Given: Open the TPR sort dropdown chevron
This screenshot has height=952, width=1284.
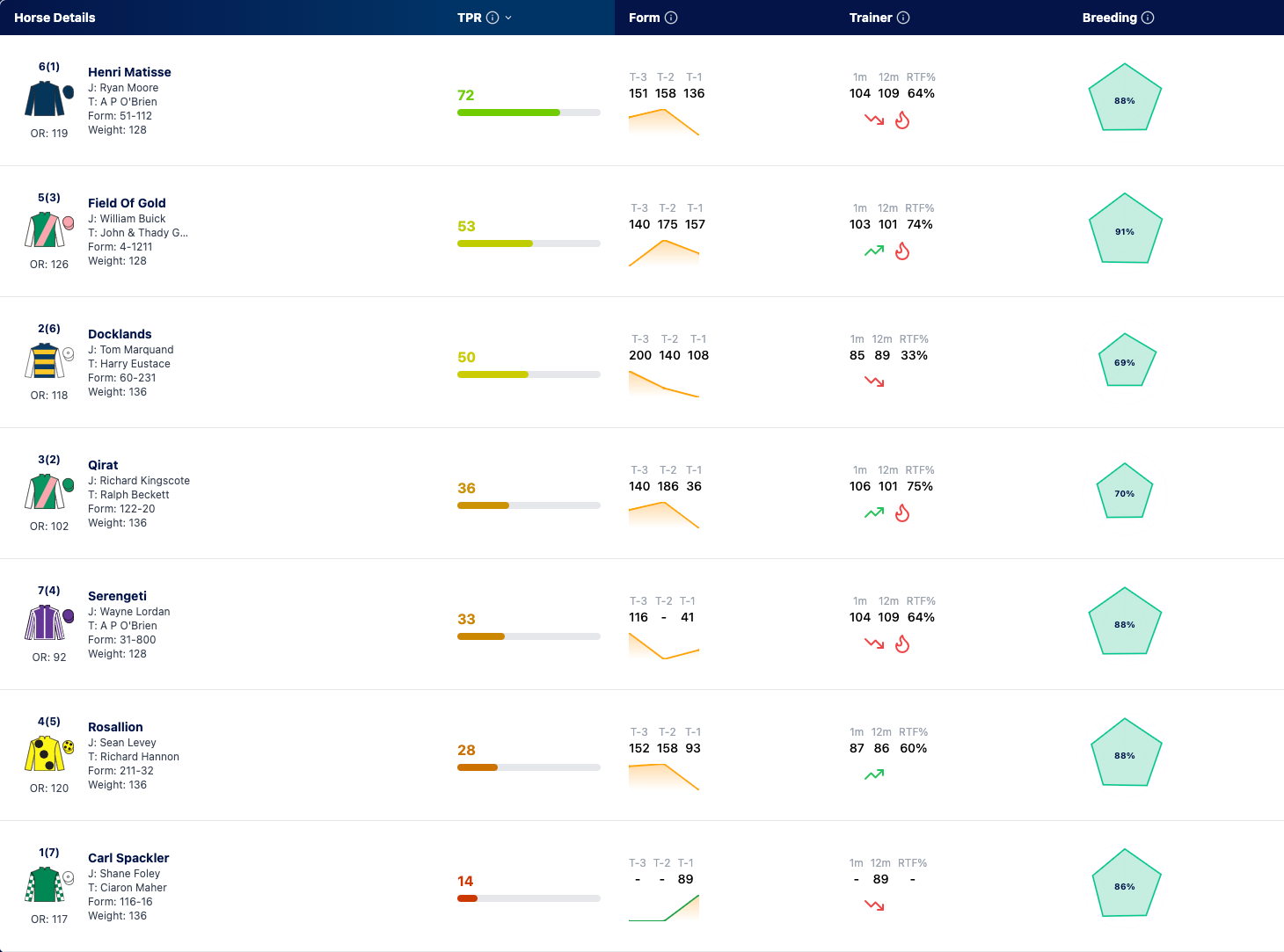Looking at the screenshot, I should tap(508, 18).
